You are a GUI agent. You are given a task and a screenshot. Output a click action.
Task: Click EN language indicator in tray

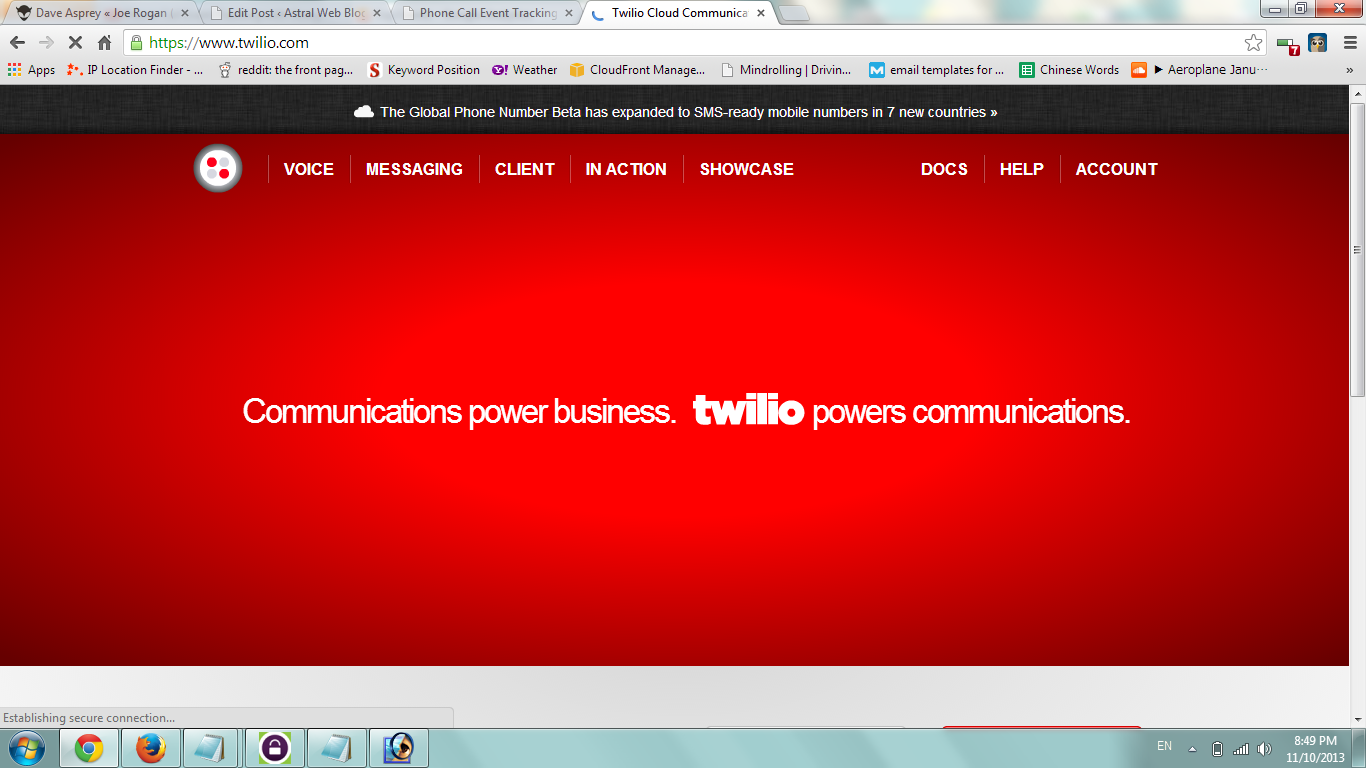(1164, 746)
